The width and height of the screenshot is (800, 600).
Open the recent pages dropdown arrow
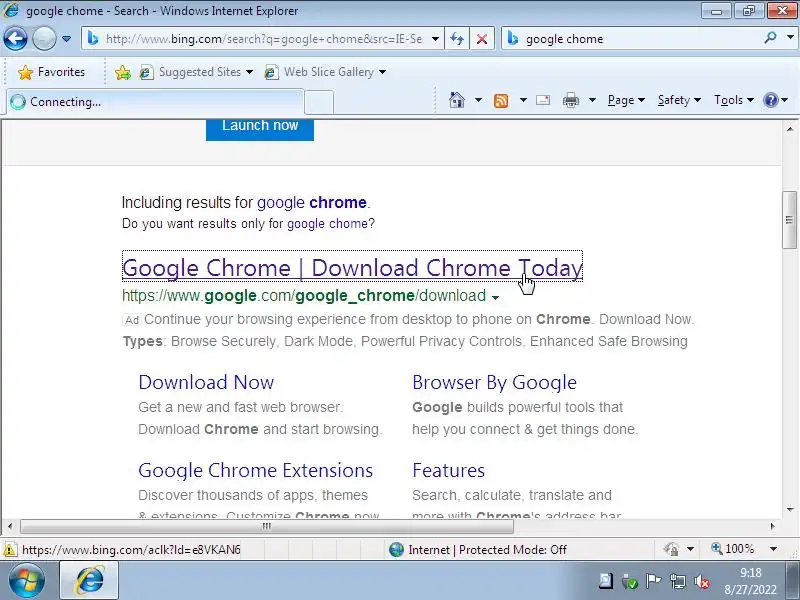click(x=66, y=39)
